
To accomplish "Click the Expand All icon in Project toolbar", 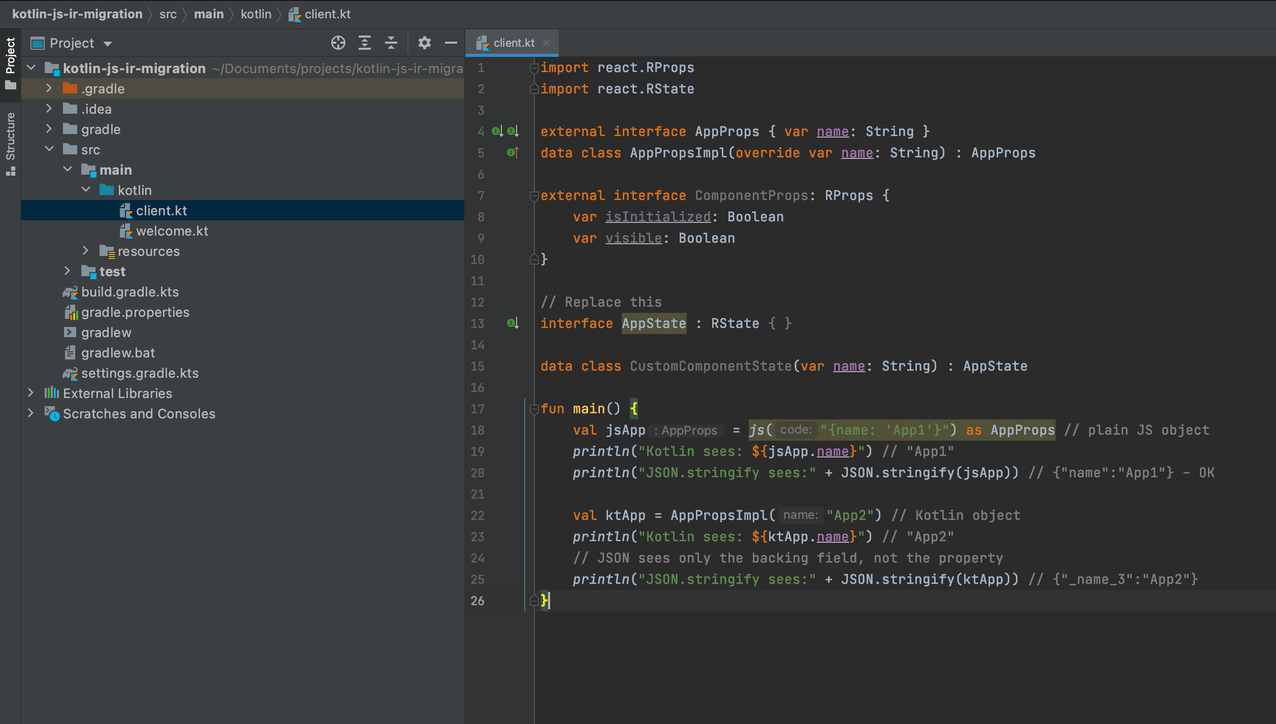I will click(x=365, y=42).
